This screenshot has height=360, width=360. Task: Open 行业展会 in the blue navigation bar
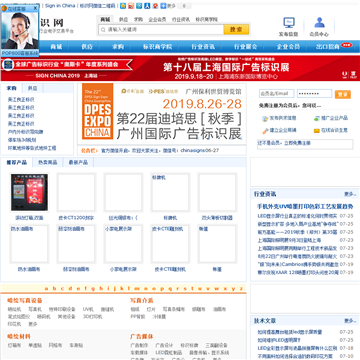coord(246,47)
